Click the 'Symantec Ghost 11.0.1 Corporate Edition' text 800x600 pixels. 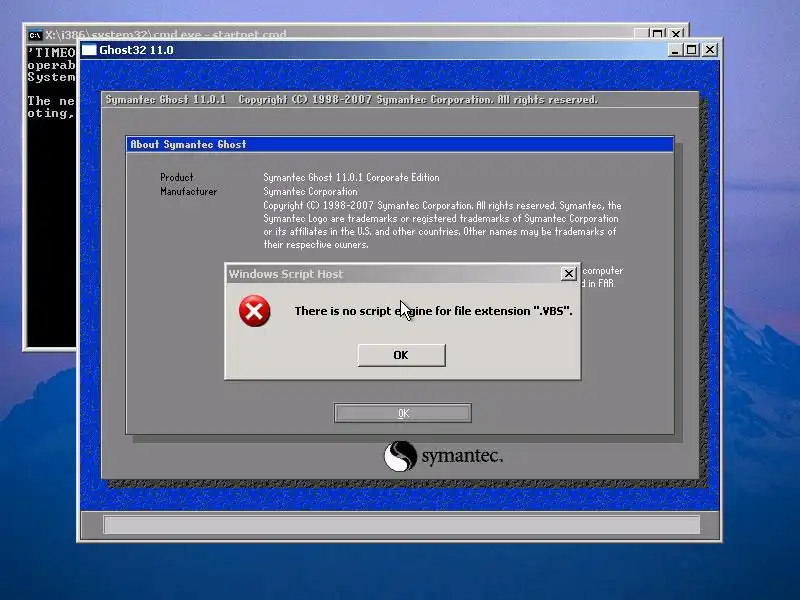tap(351, 178)
